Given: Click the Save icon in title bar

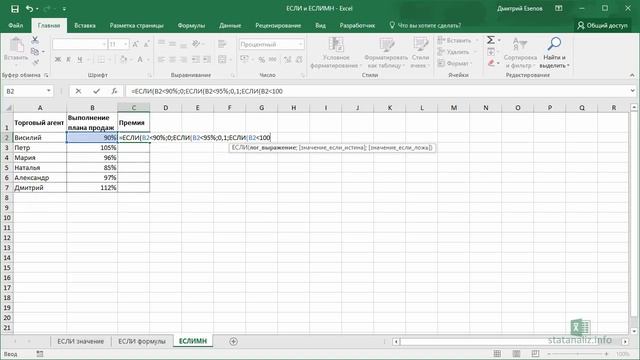Looking at the screenshot, I should tap(15, 9).
